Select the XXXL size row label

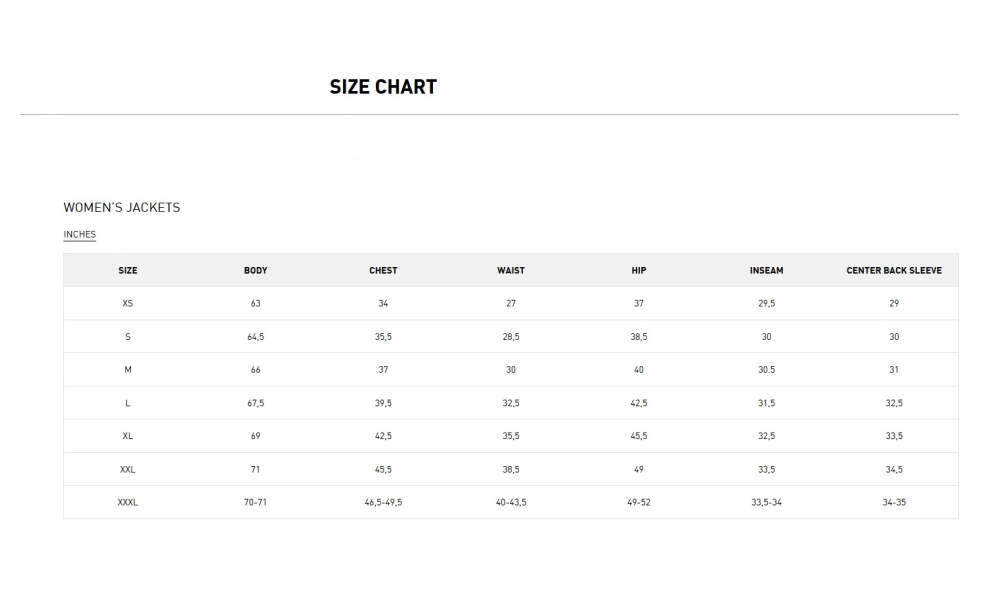pyautogui.click(x=128, y=502)
